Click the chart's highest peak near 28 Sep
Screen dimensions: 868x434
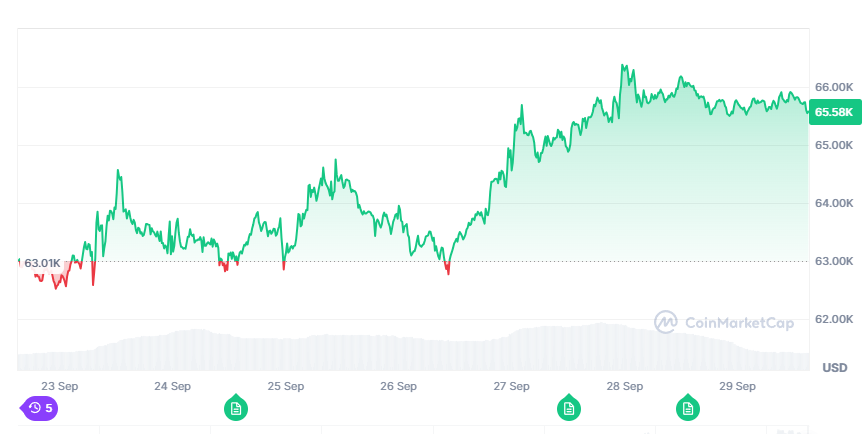[623, 67]
